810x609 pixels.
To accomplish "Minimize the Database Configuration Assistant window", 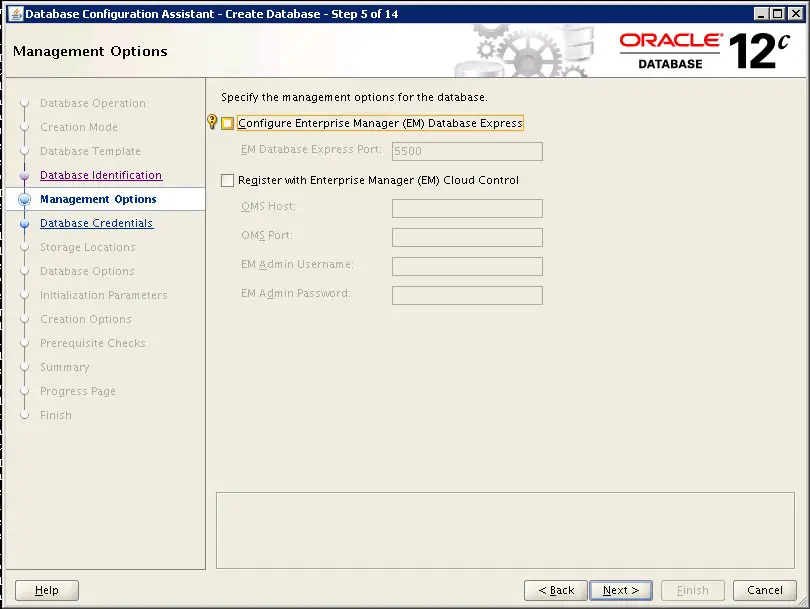I will [760, 14].
